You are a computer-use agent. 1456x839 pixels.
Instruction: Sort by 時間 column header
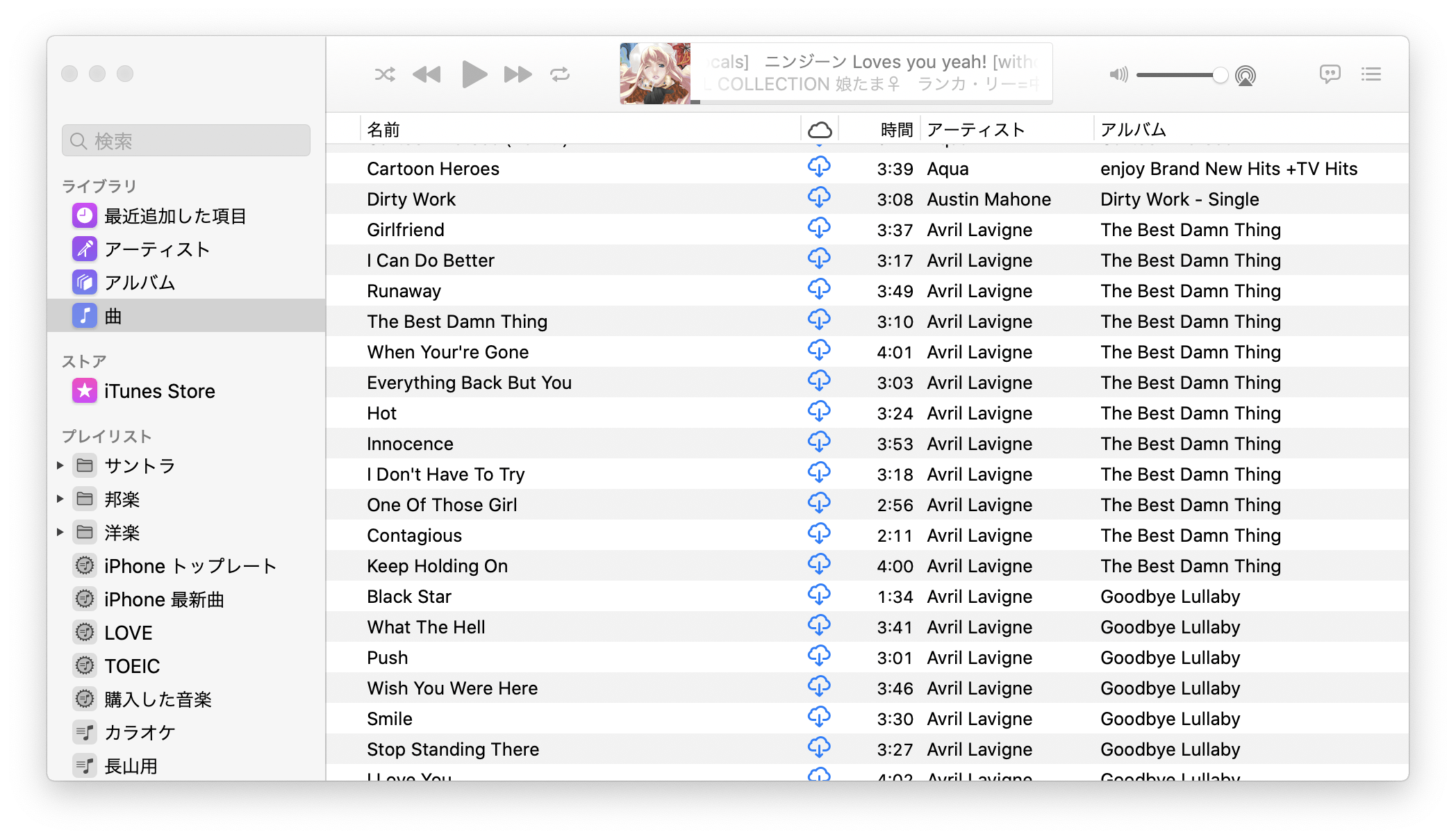point(879,129)
